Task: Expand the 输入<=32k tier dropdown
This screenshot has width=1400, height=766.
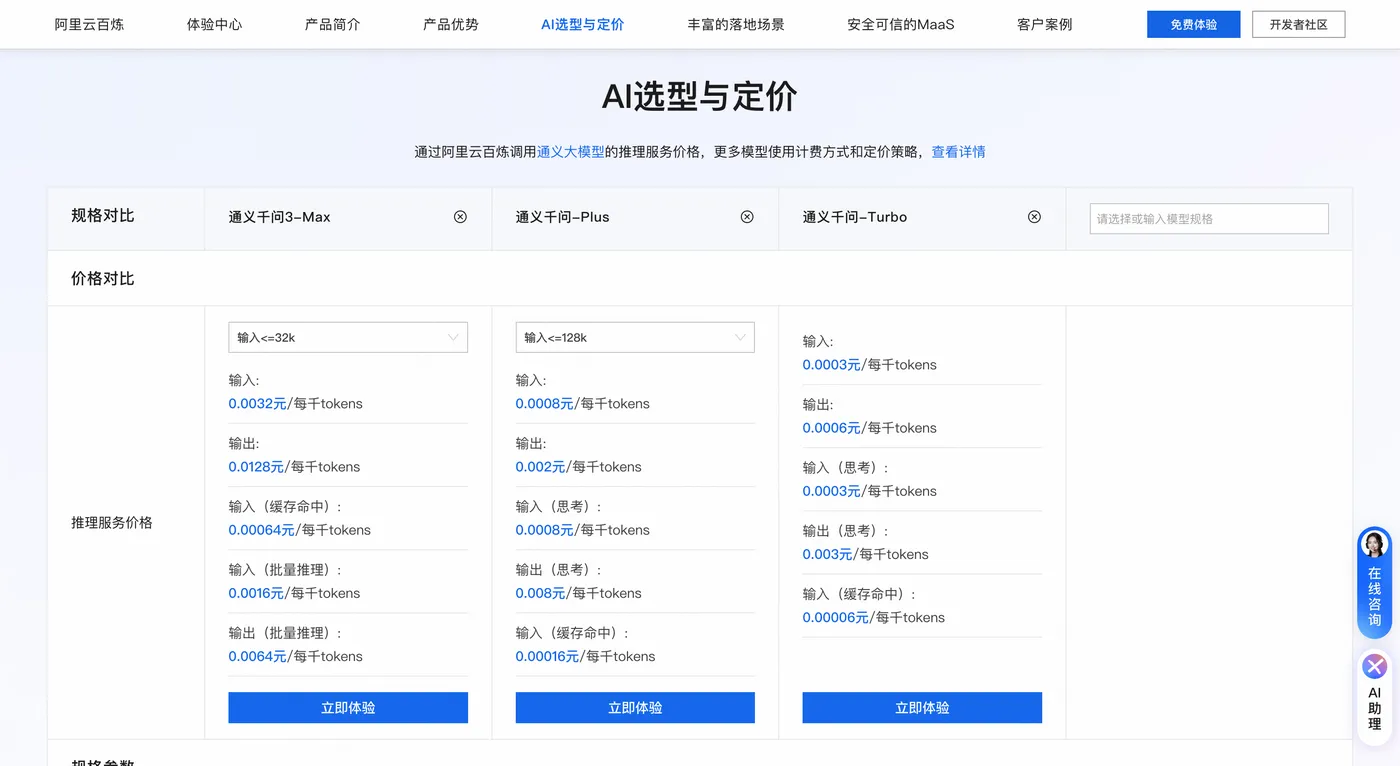Action: [348, 337]
